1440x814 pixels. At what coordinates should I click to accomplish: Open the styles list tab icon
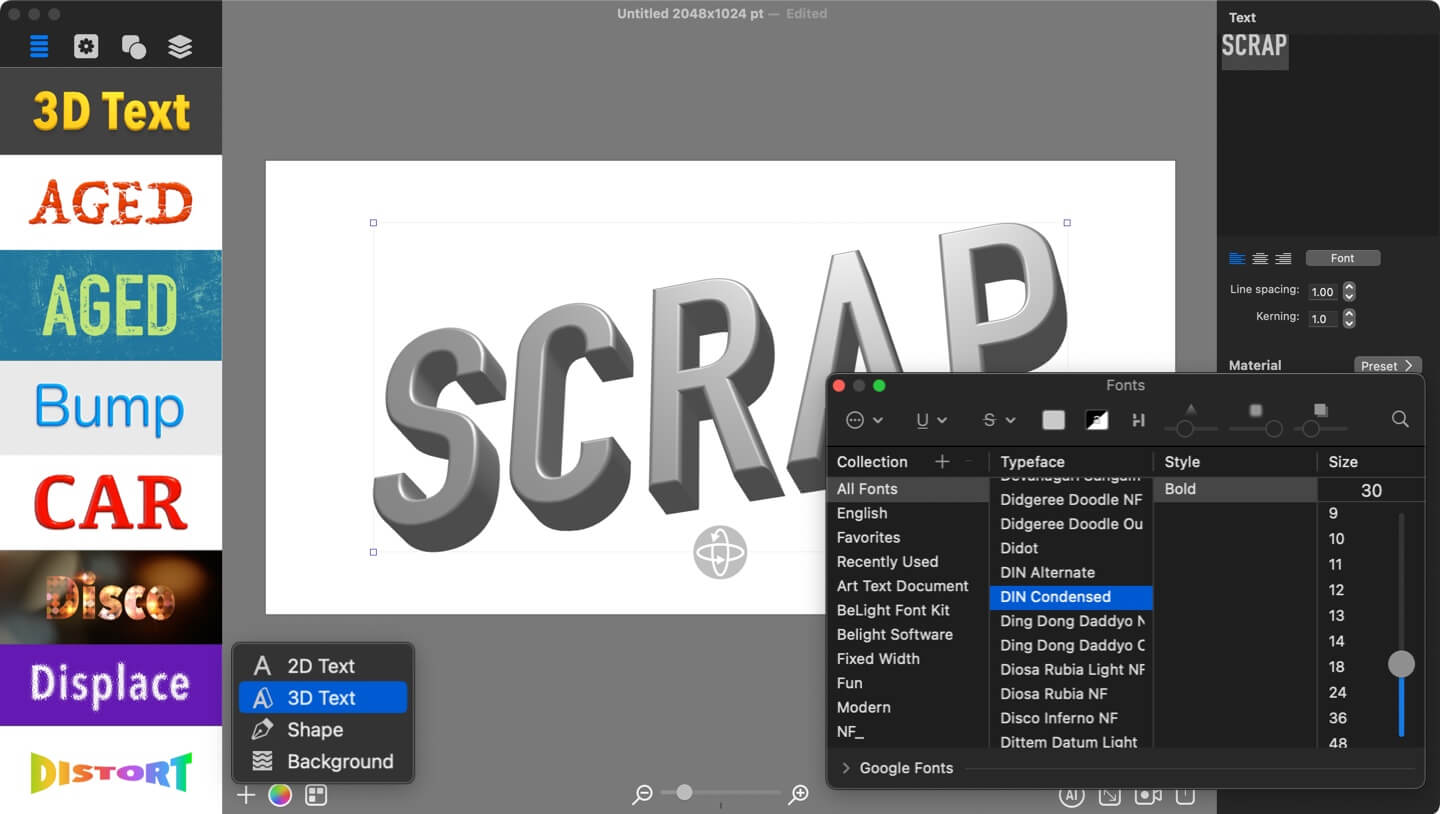39,46
